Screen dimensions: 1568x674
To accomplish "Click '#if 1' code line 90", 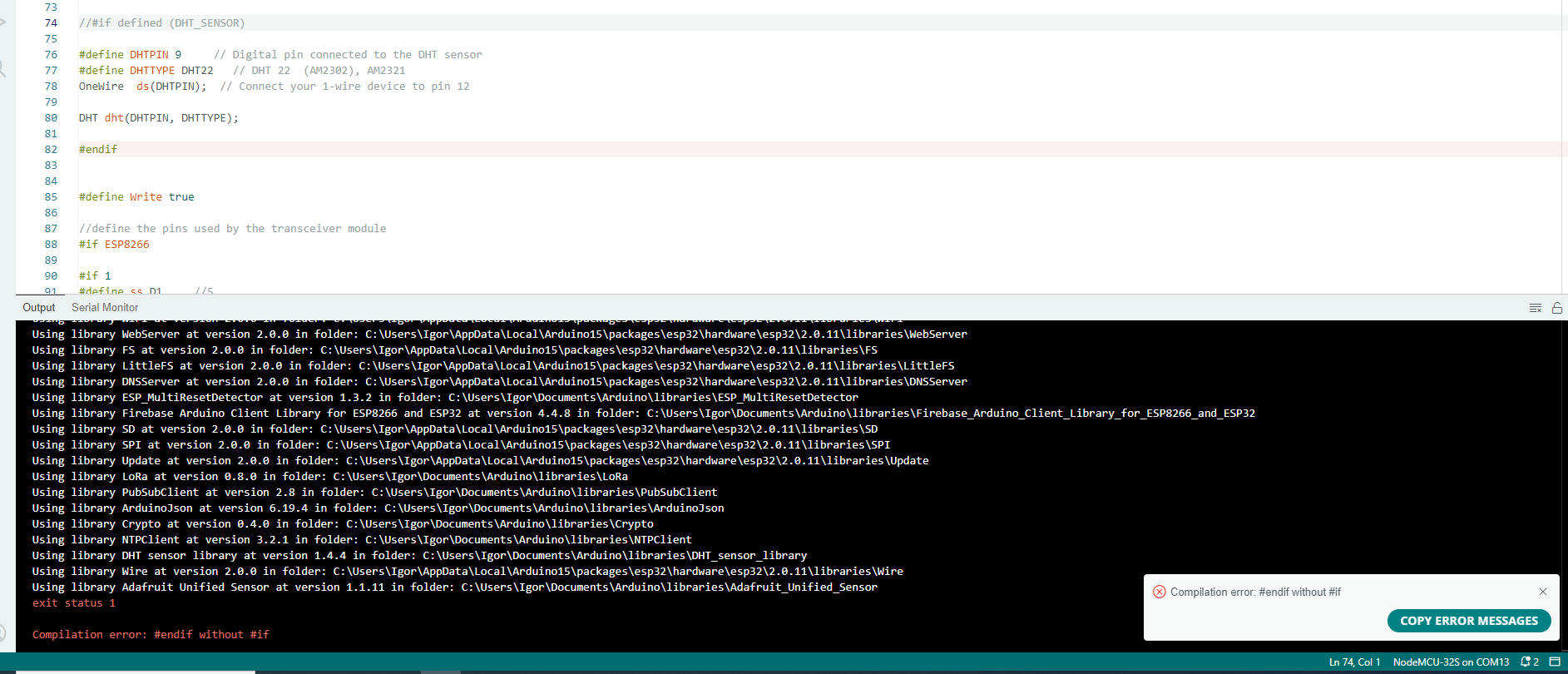I will (x=95, y=275).
